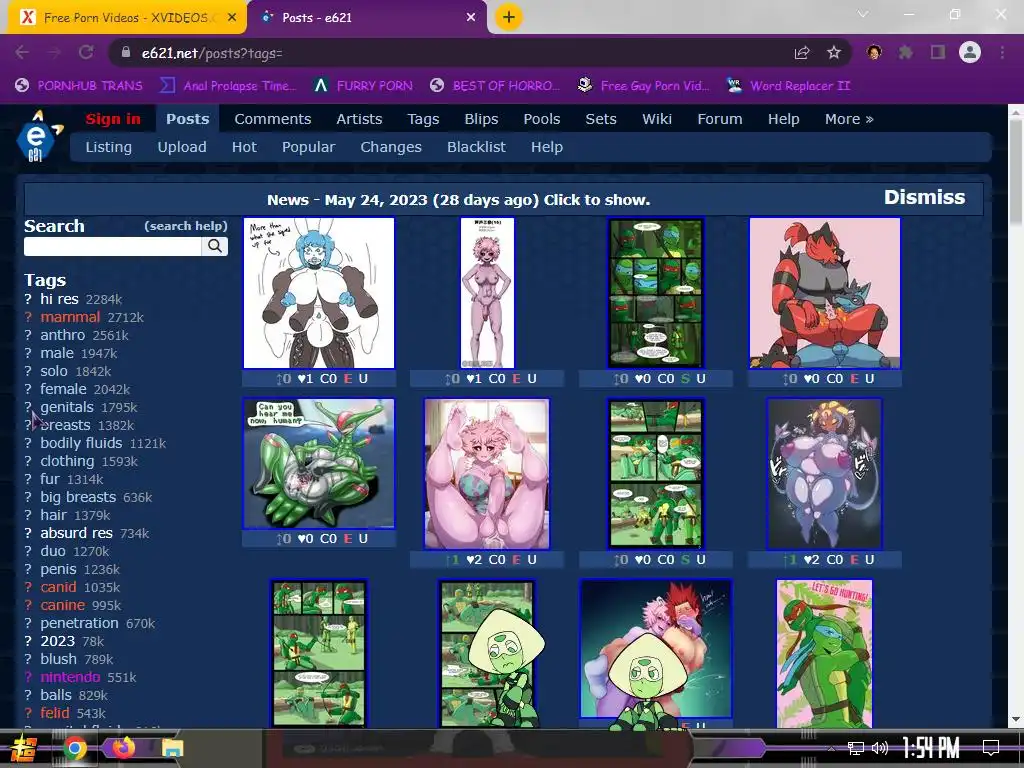Click the News banner to show it
Viewport: 1024px width, 768px height.
coord(458,200)
